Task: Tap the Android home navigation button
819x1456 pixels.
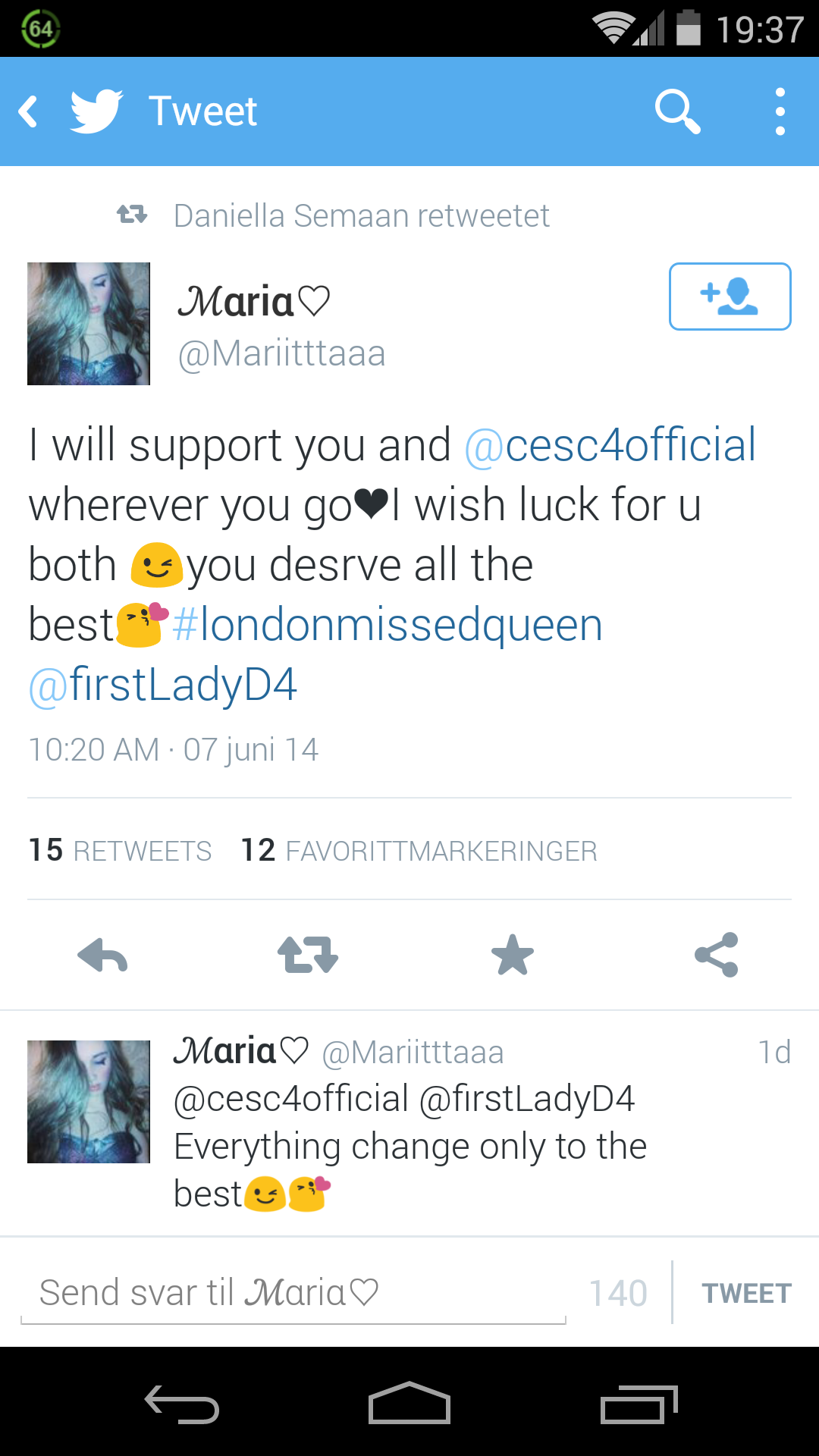Action: click(409, 1403)
